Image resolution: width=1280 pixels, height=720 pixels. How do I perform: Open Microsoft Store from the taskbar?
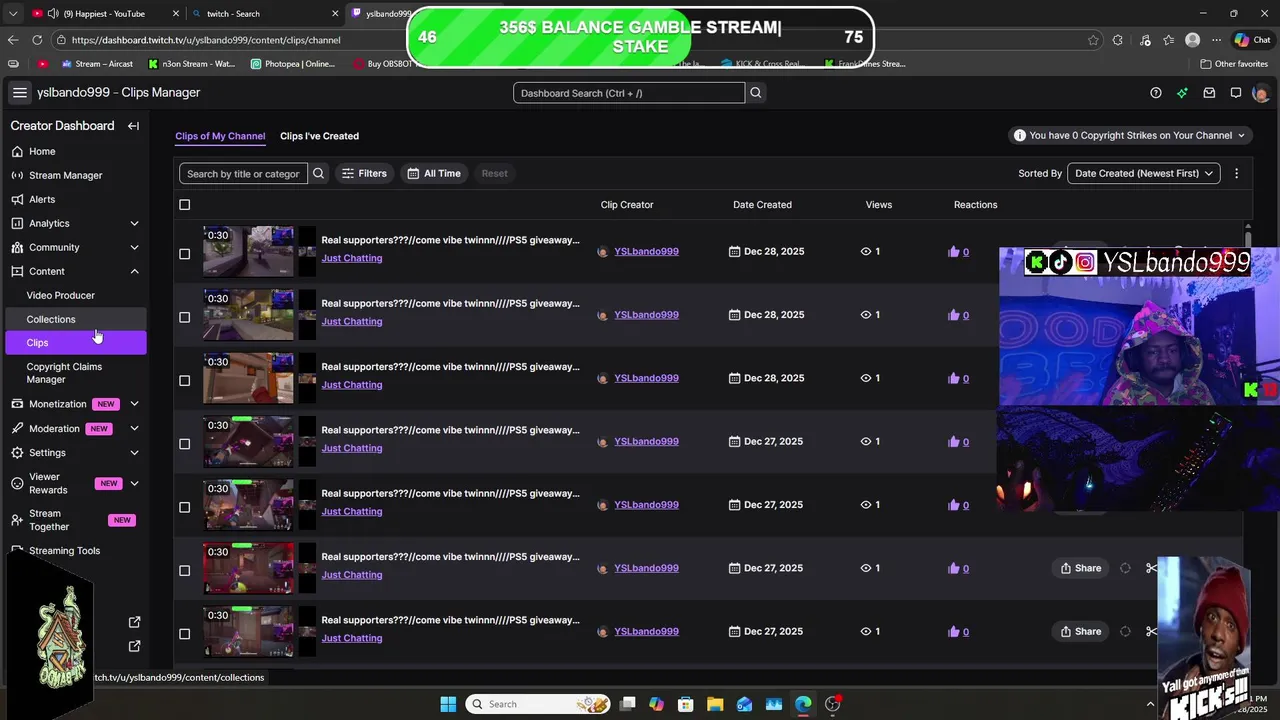(685, 704)
